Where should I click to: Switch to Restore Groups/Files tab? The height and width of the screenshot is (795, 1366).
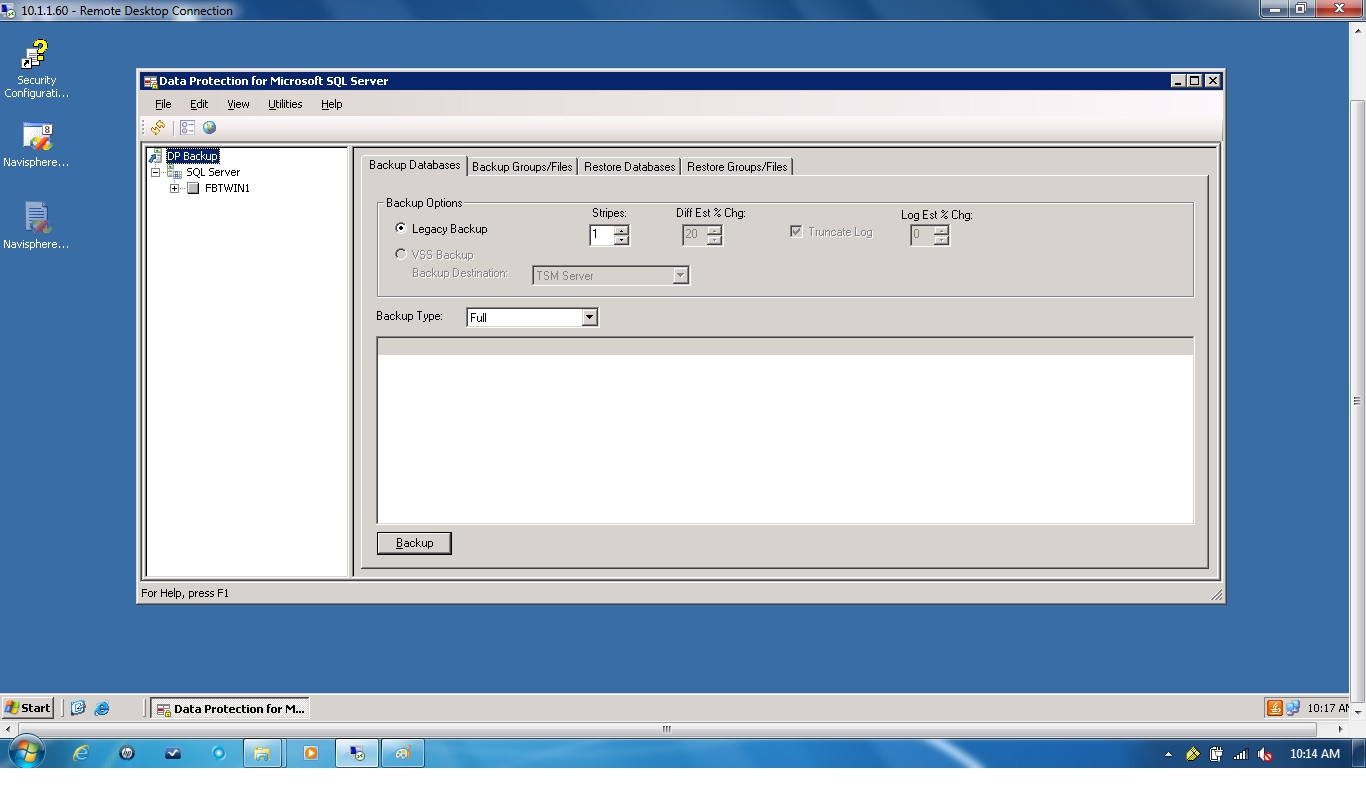(737, 167)
